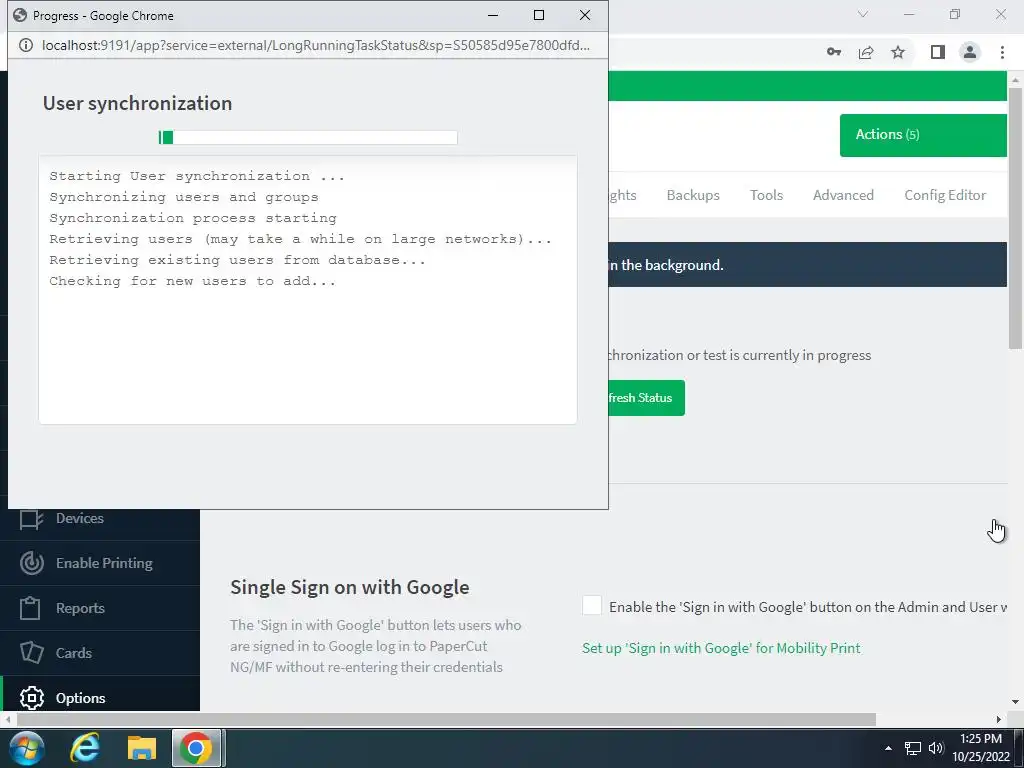Open the Devices sidebar icon
This screenshot has width=1024, height=768.
(31, 519)
